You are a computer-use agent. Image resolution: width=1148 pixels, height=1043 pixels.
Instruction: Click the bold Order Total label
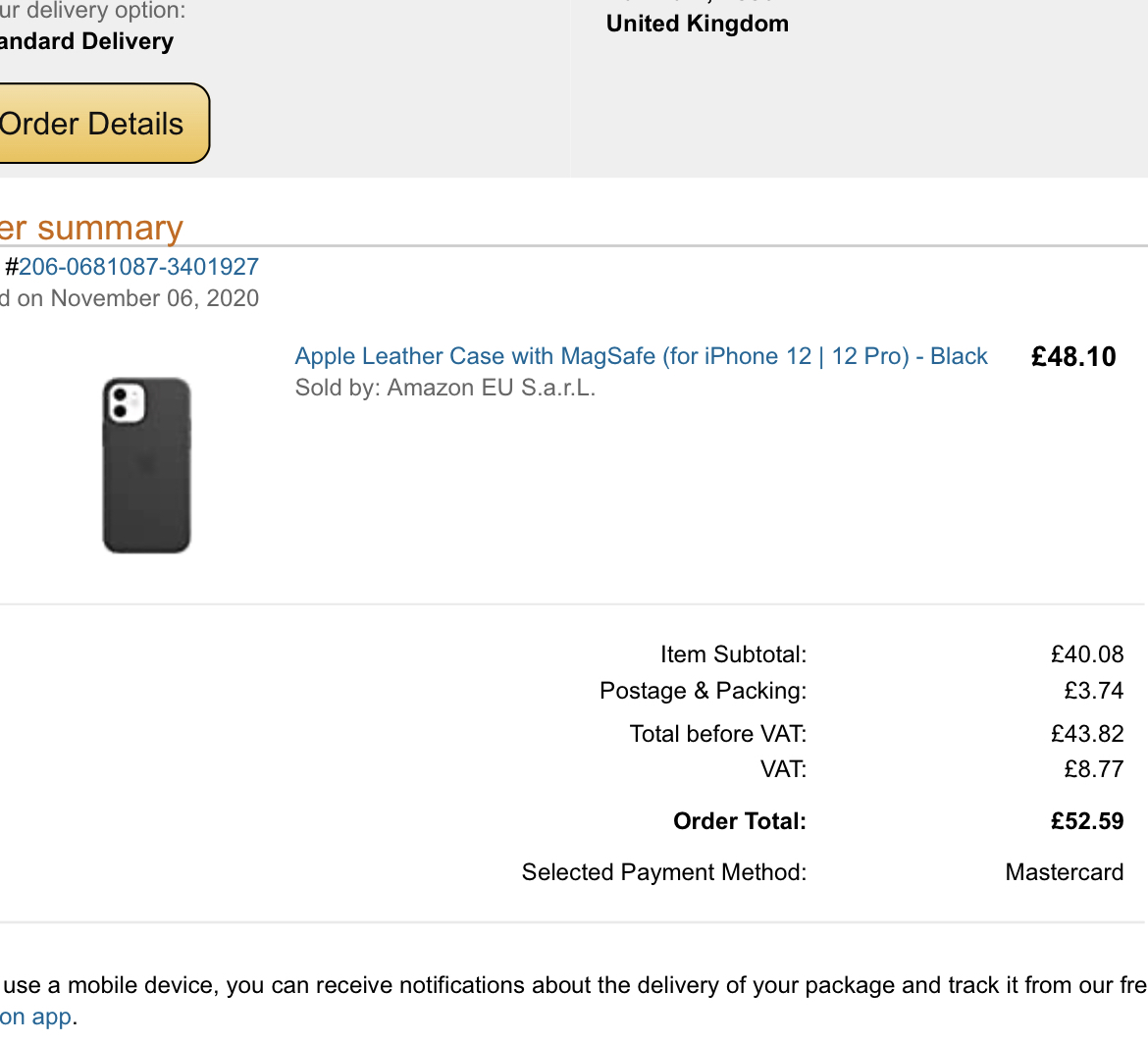(x=739, y=821)
